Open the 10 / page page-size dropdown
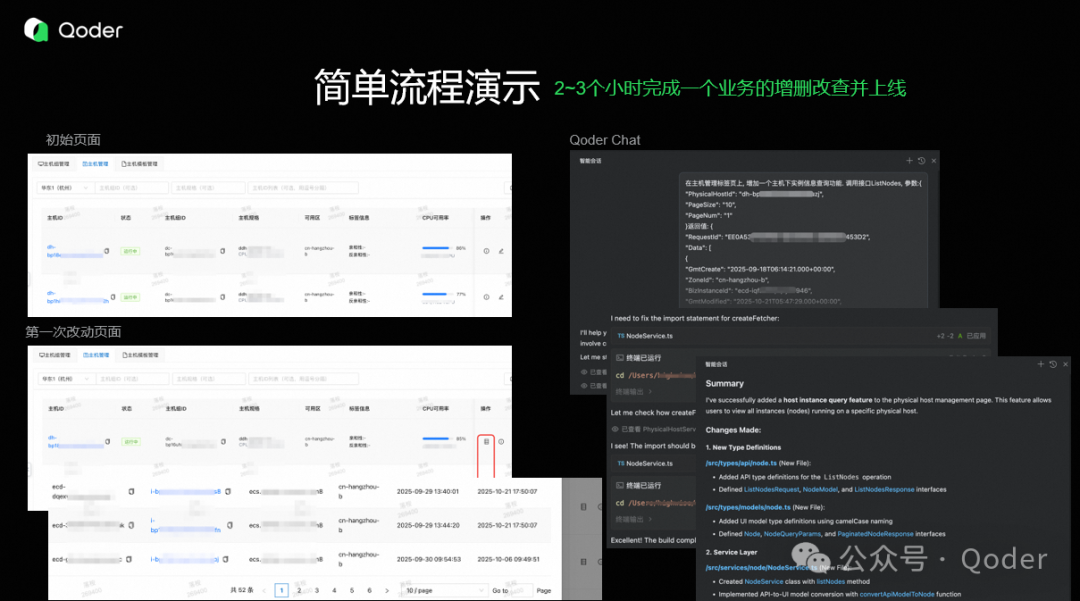The width and height of the screenshot is (1080, 601). pos(443,590)
